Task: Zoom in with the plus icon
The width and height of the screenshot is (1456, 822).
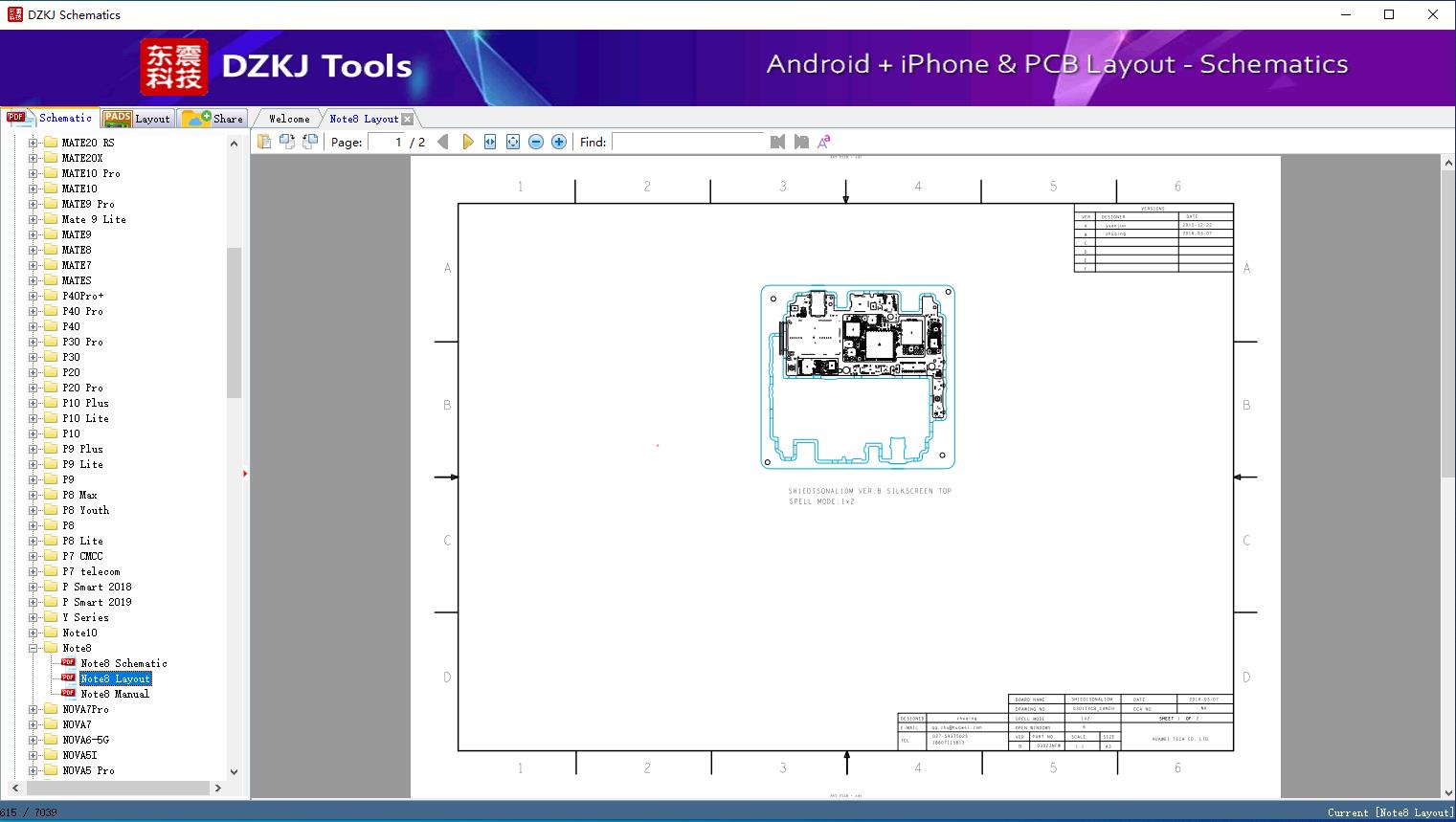Action: coord(559,142)
